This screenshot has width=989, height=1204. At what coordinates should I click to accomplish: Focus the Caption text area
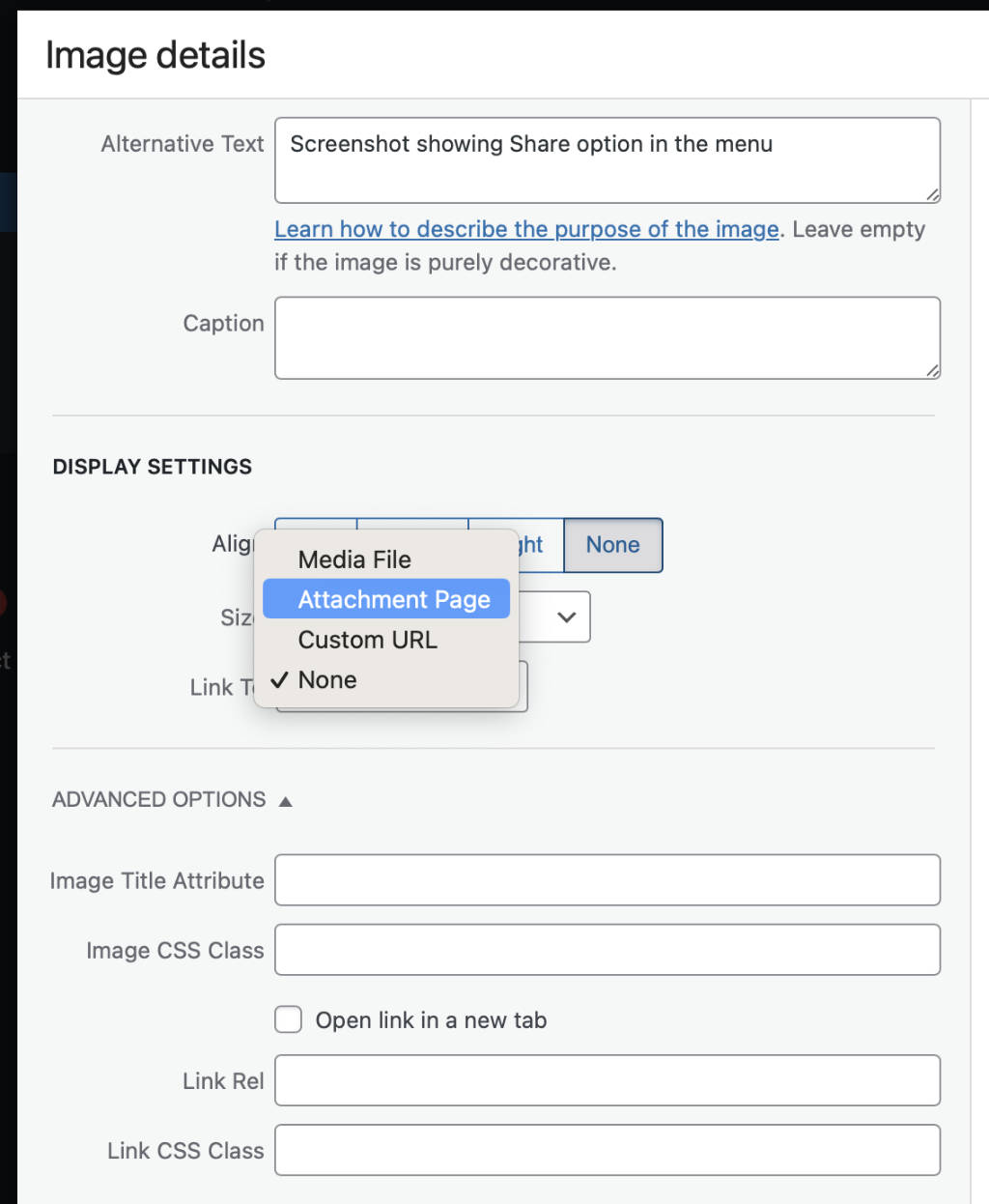(x=607, y=337)
